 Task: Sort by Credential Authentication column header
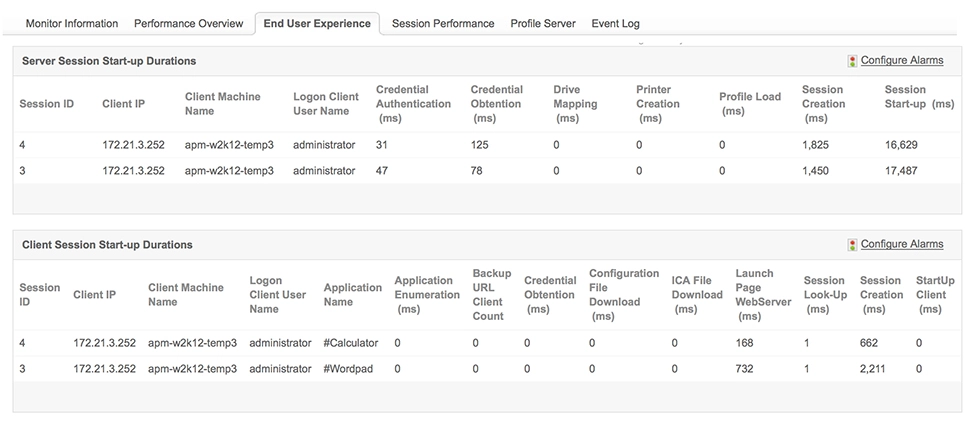pyautogui.click(x=413, y=104)
